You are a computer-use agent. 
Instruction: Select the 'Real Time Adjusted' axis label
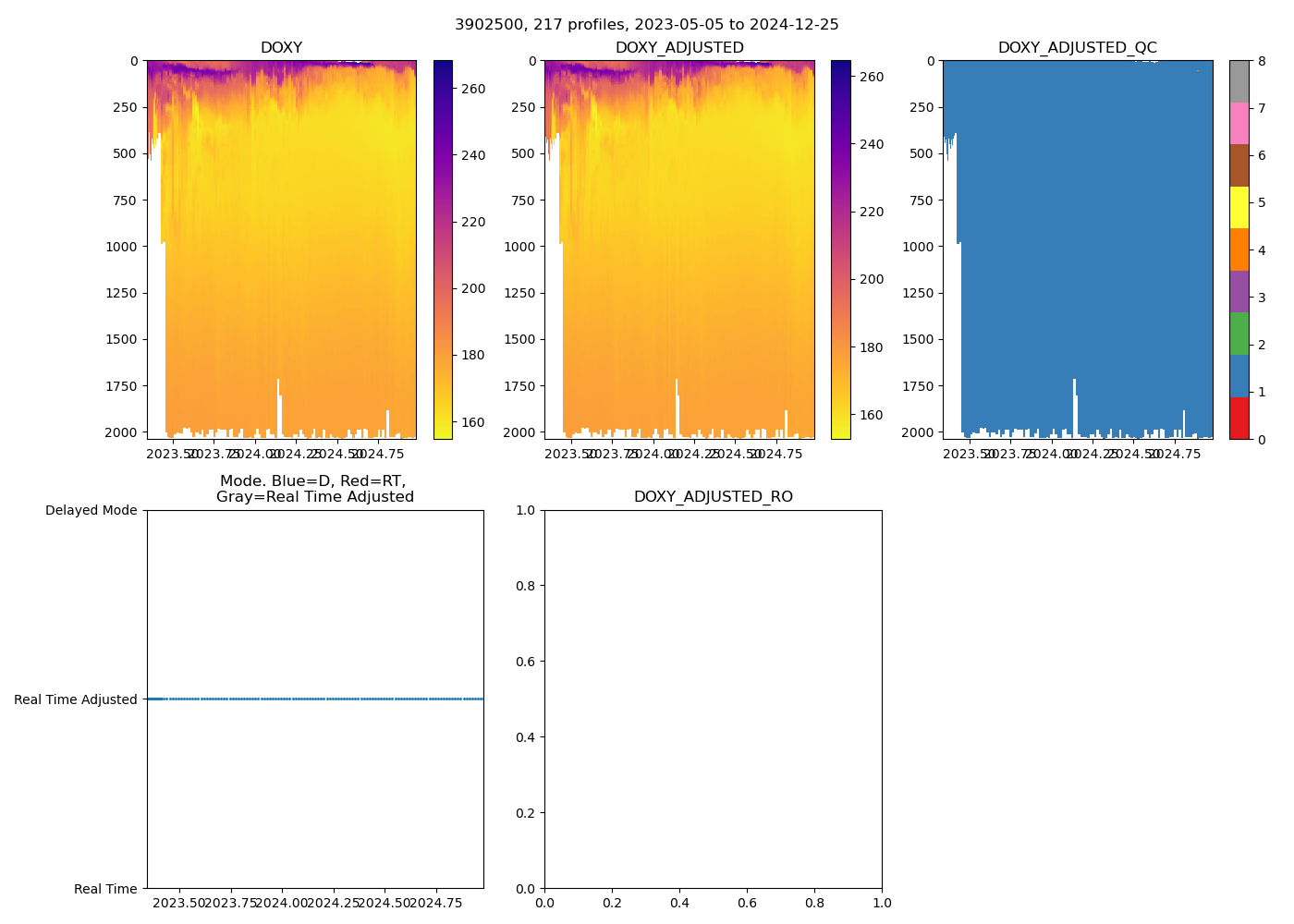tap(76, 700)
